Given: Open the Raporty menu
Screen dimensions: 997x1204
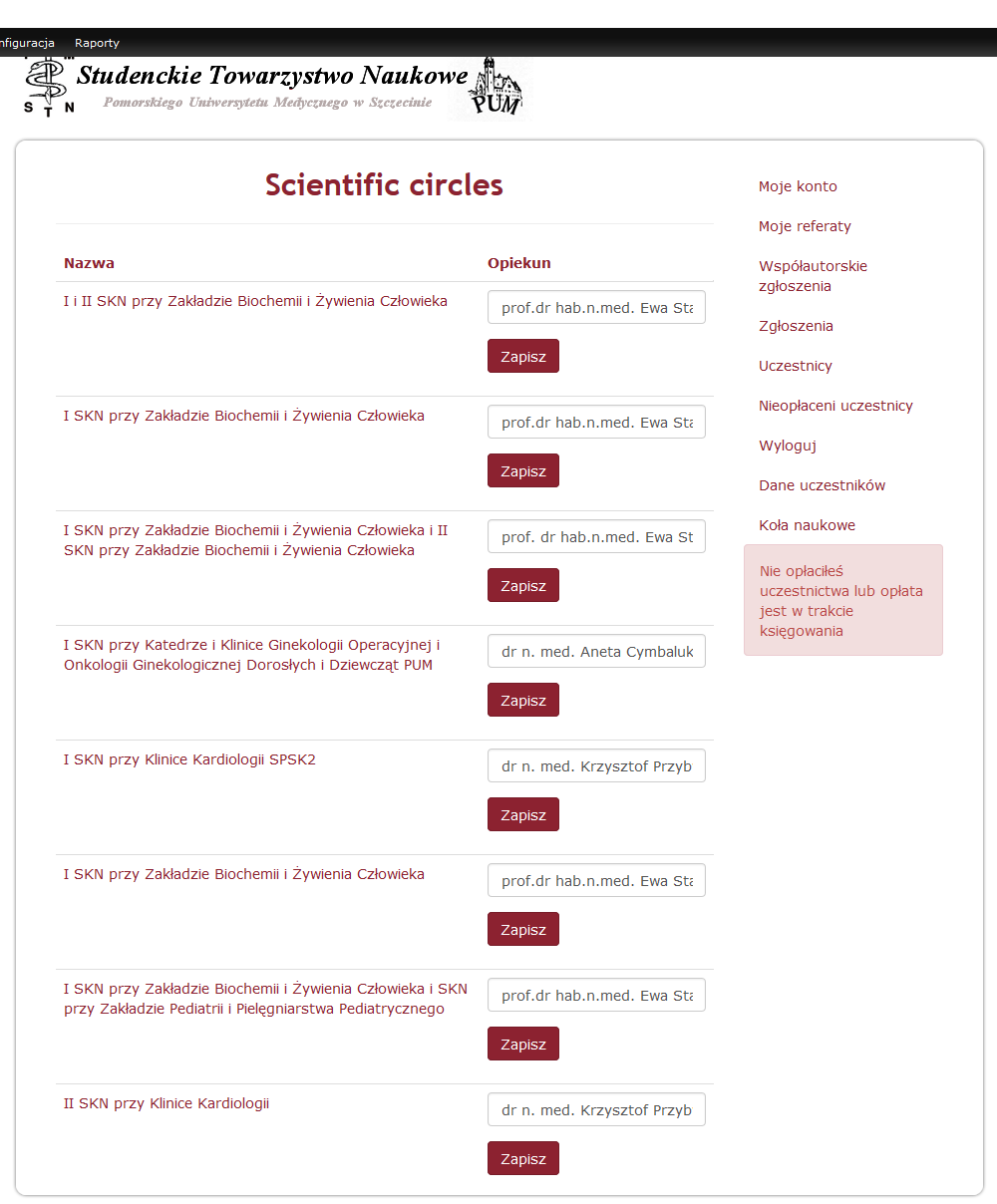Looking at the screenshot, I should (97, 43).
